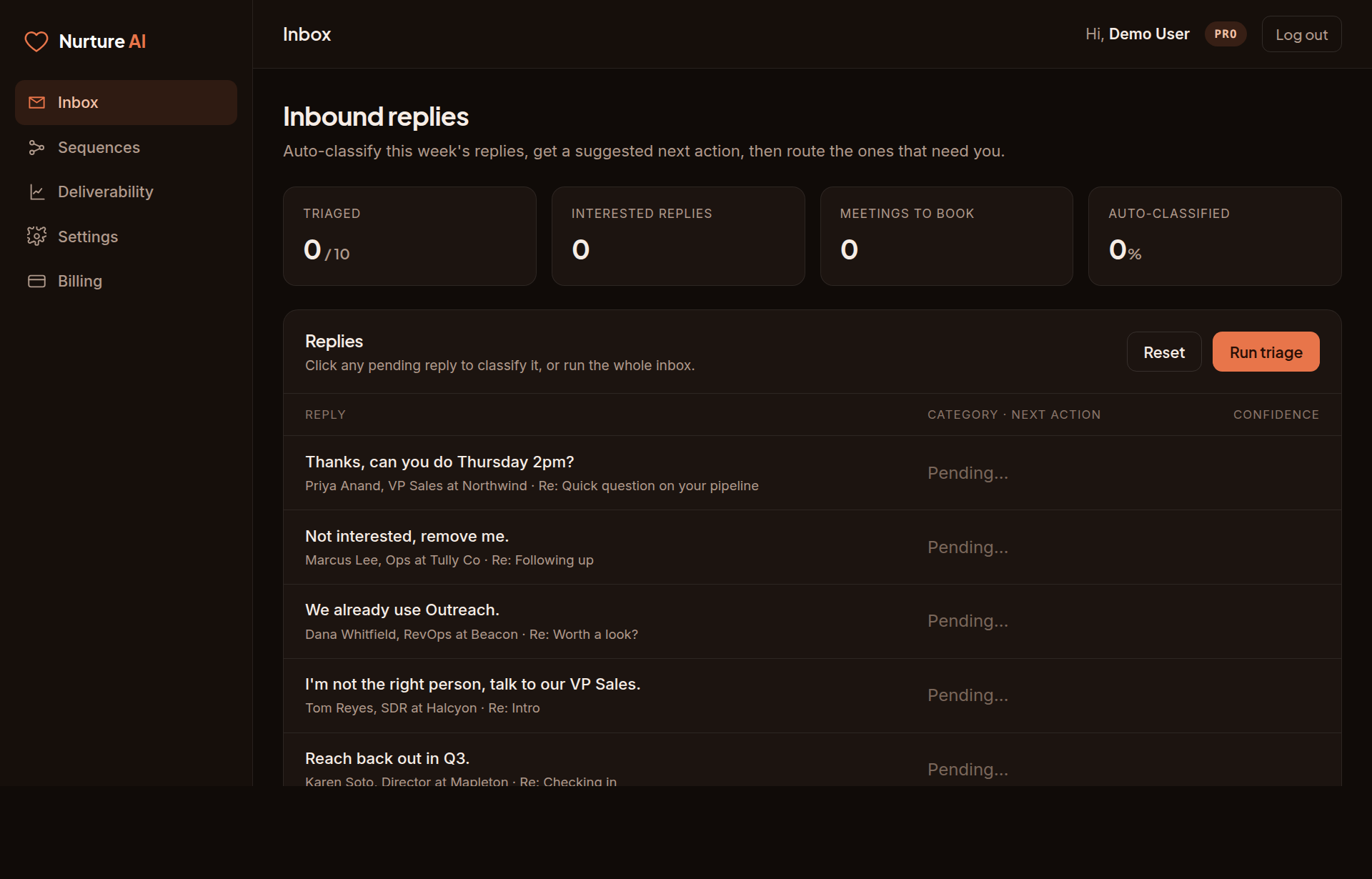1372x879 pixels.
Task: Click the Inbound replies heading
Action: 376,116
